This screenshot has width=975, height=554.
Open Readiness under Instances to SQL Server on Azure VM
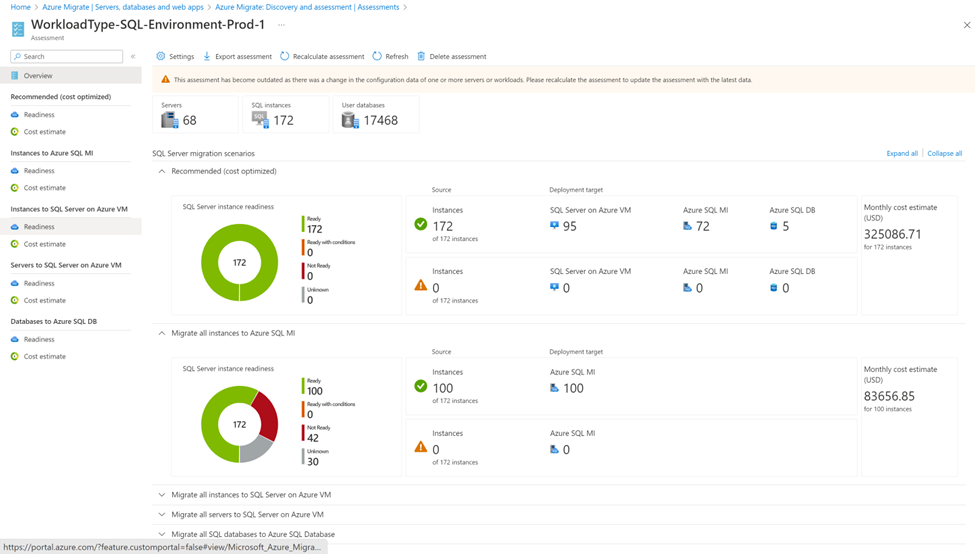[71, 226]
